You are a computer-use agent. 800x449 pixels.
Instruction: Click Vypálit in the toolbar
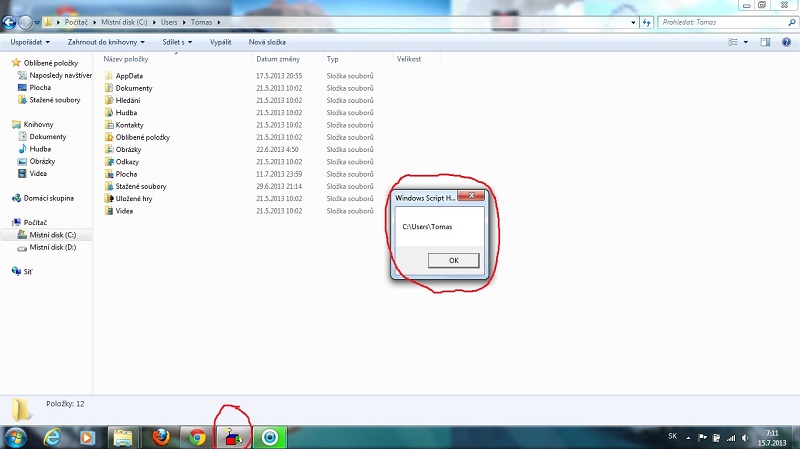[x=220, y=42]
